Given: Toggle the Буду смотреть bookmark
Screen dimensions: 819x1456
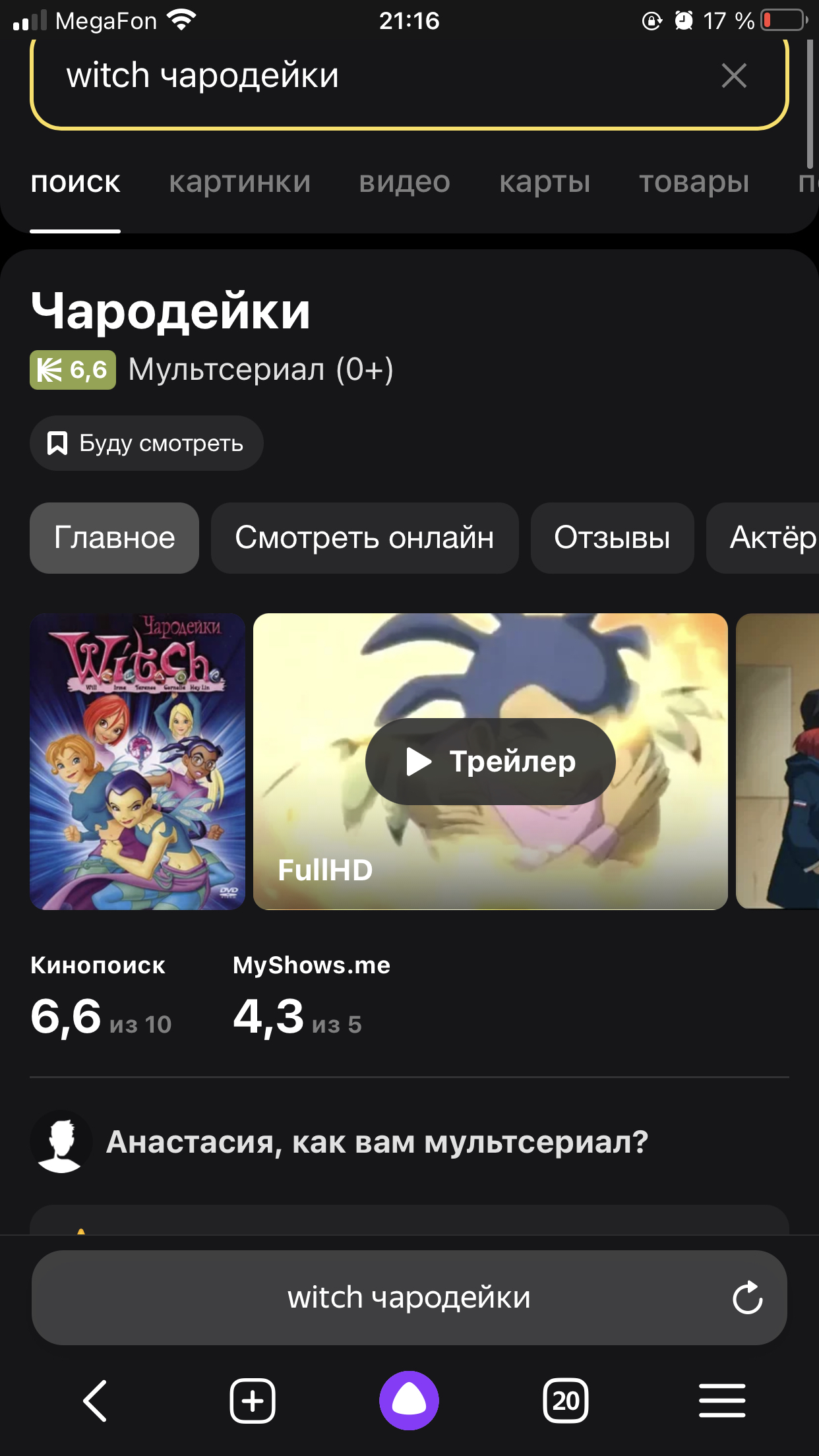Looking at the screenshot, I should tap(146, 443).
